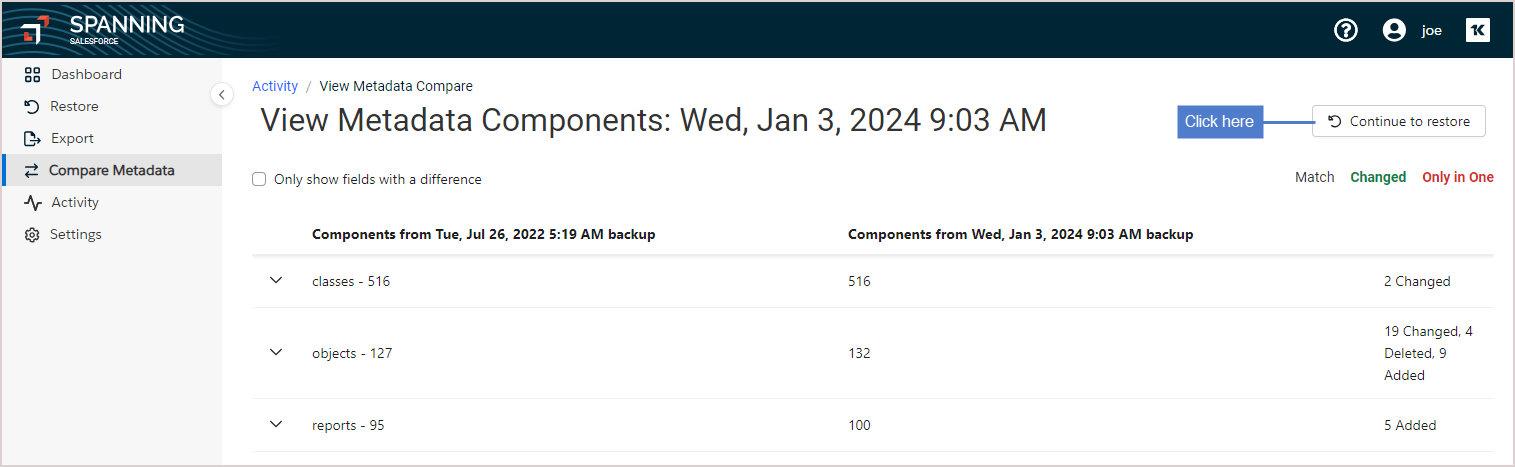Enable Only show fields with a difference

point(259,180)
